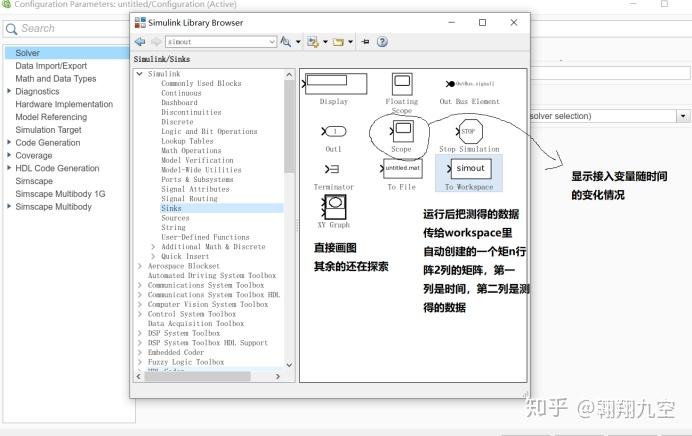Expand Diagnostics in Configuration Parameters
The image size is (692, 436).
9,91
